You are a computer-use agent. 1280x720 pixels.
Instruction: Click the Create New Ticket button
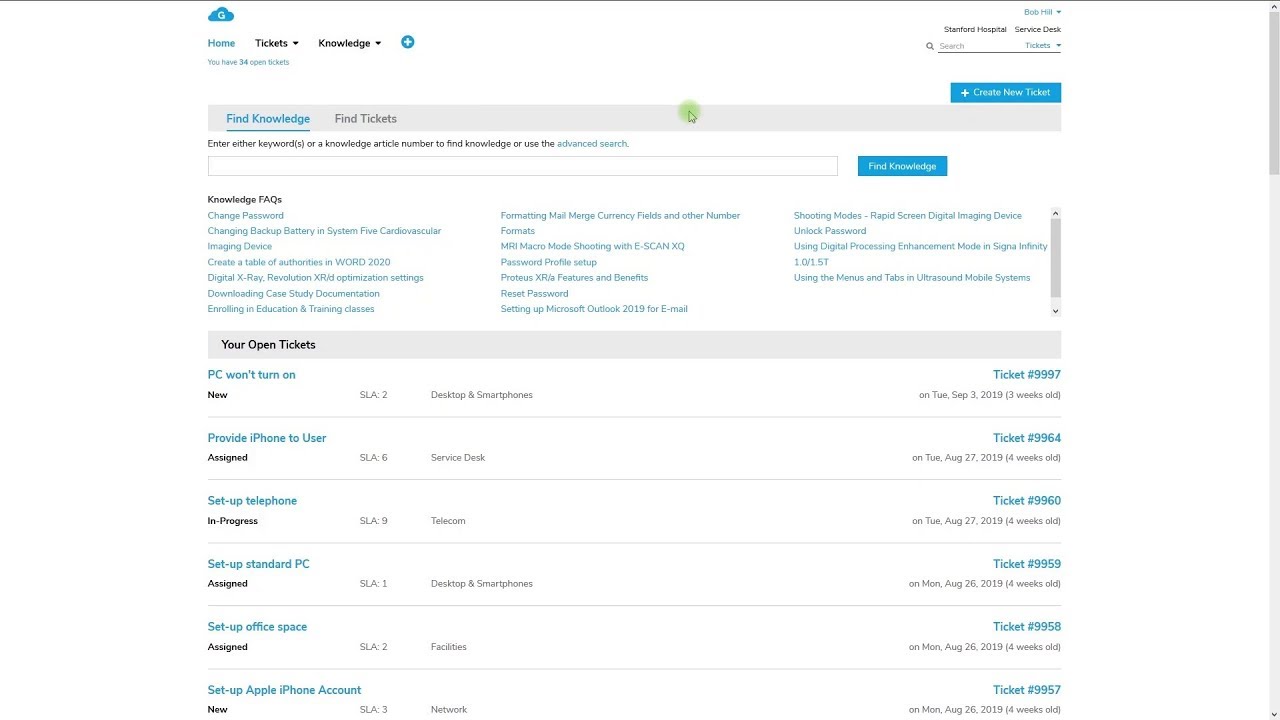[x=1005, y=92]
